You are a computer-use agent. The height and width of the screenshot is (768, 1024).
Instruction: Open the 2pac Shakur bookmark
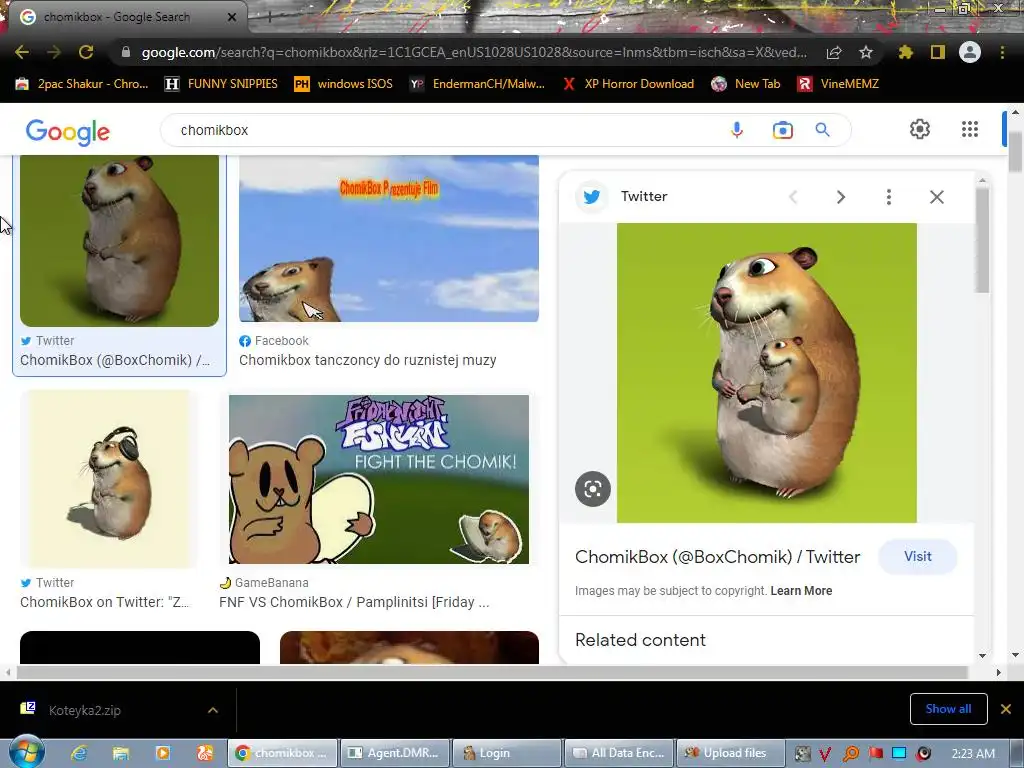tap(82, 84)
